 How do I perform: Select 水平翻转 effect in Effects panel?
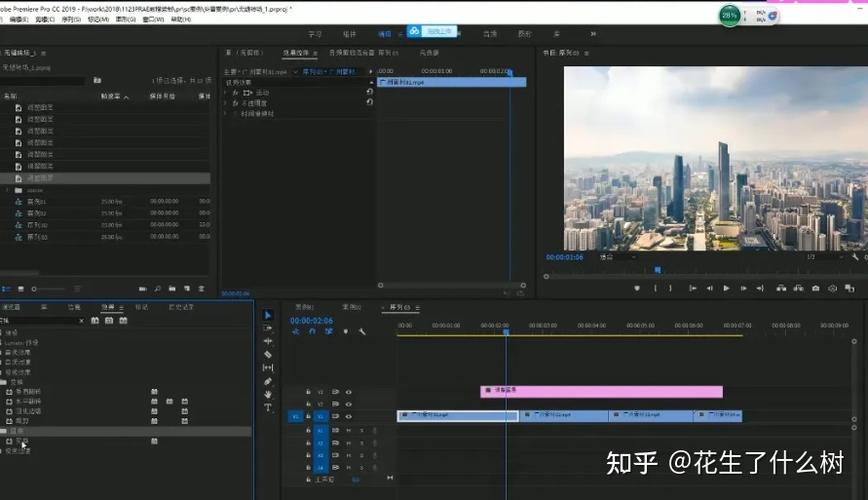coord(28,401)
